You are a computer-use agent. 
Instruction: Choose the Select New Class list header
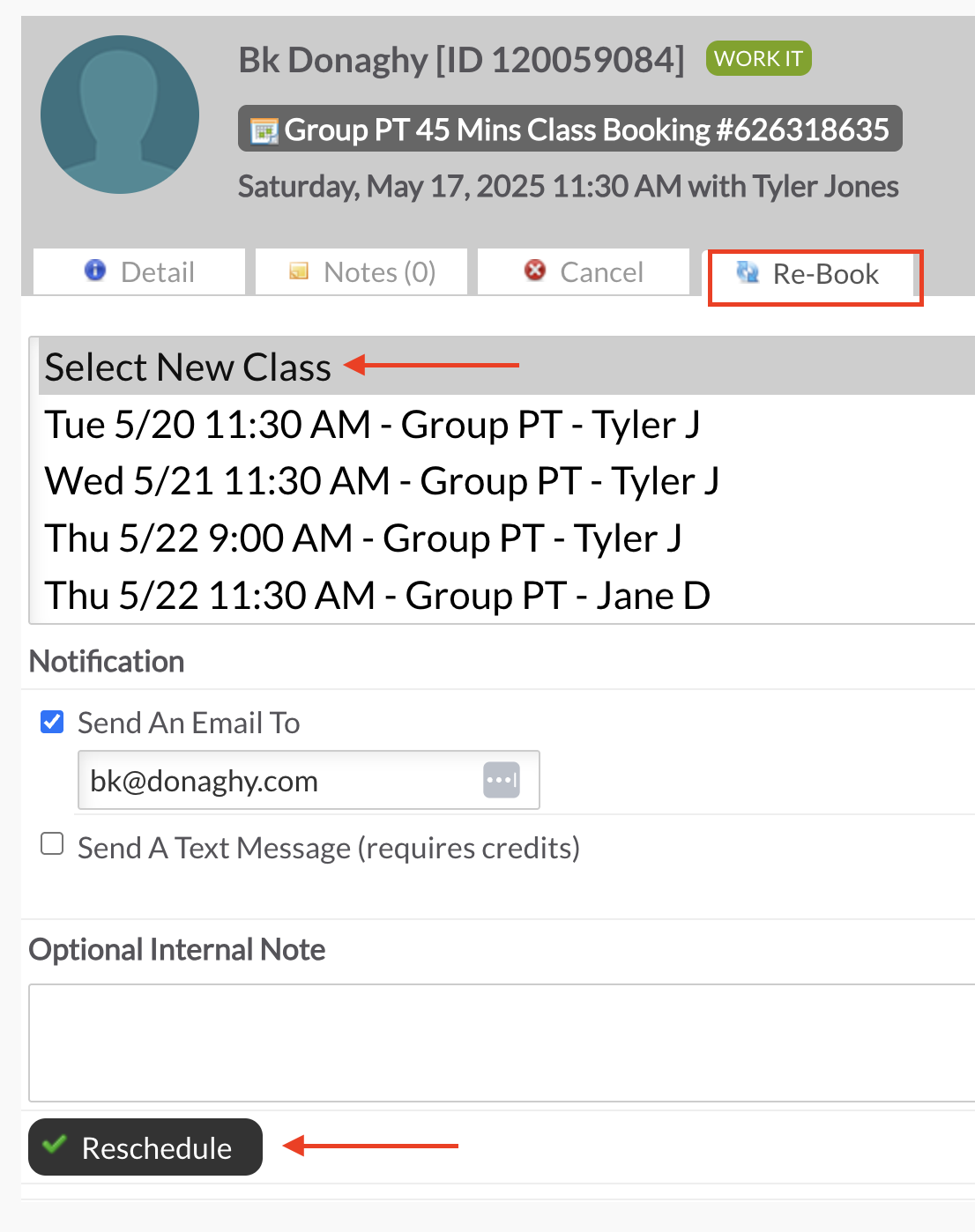coord(188,367)
